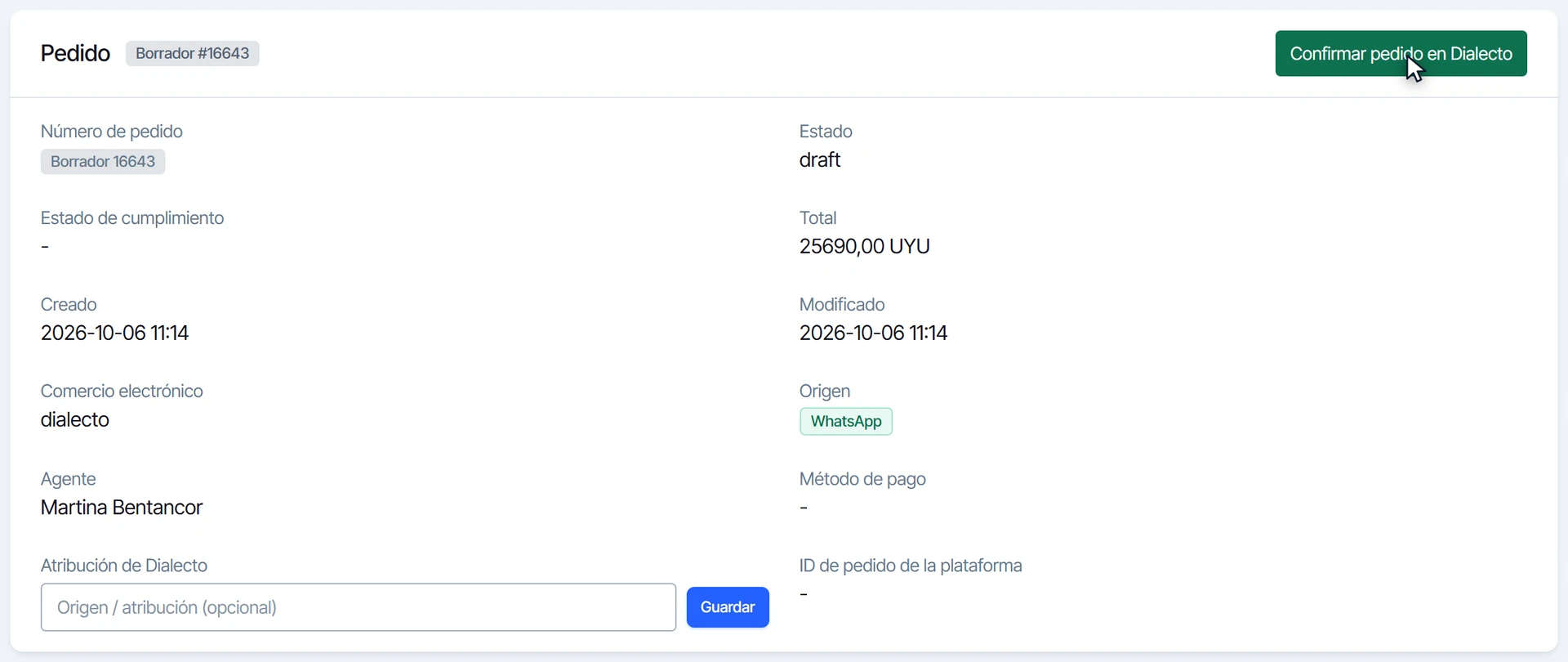The width and height of the screenshot is (1568, 662).
Task: Click the Origen label
Action: pos(825,391)
